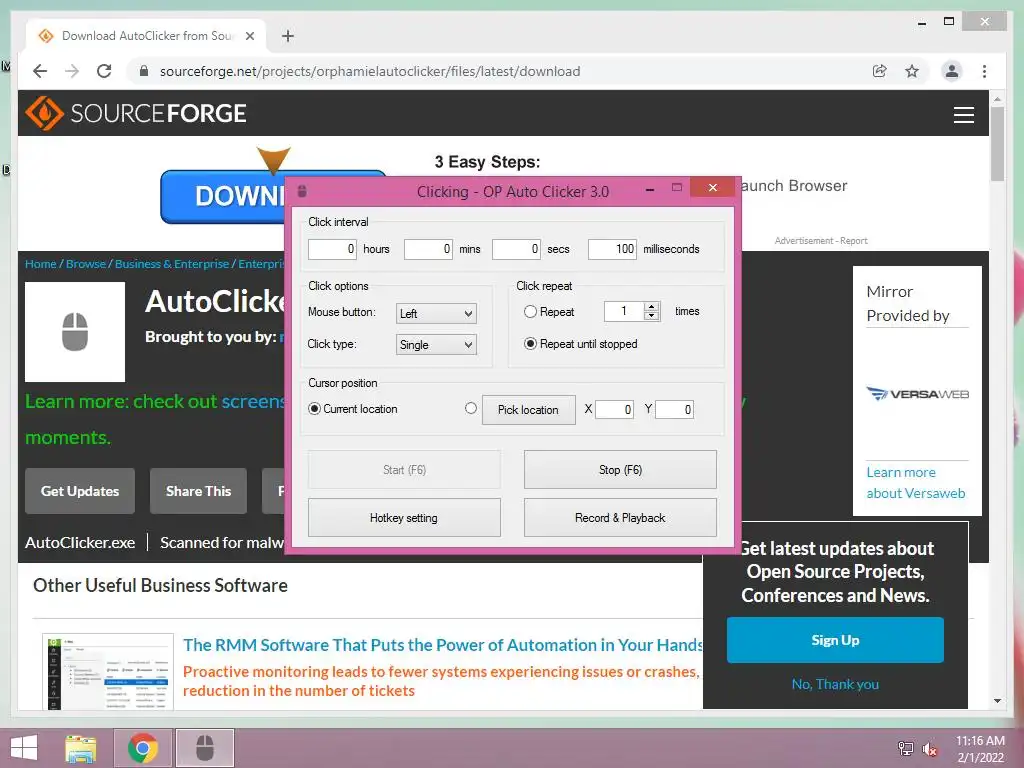The image size is (1024, 768).
Task: Close the Download AutoClicker tab
Action: [249, 36]
